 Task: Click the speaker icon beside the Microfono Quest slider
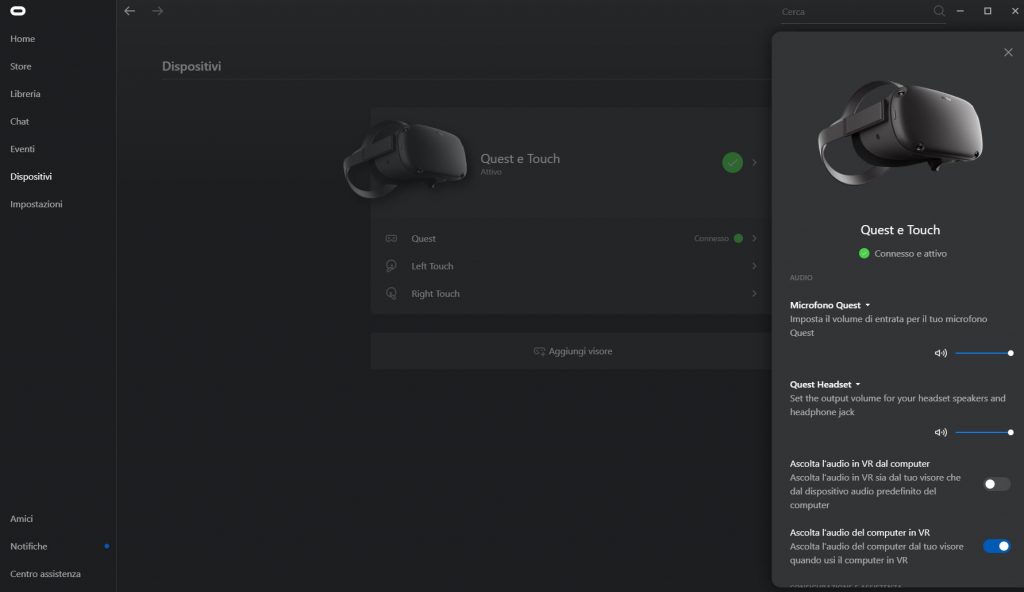pos(939,352)
